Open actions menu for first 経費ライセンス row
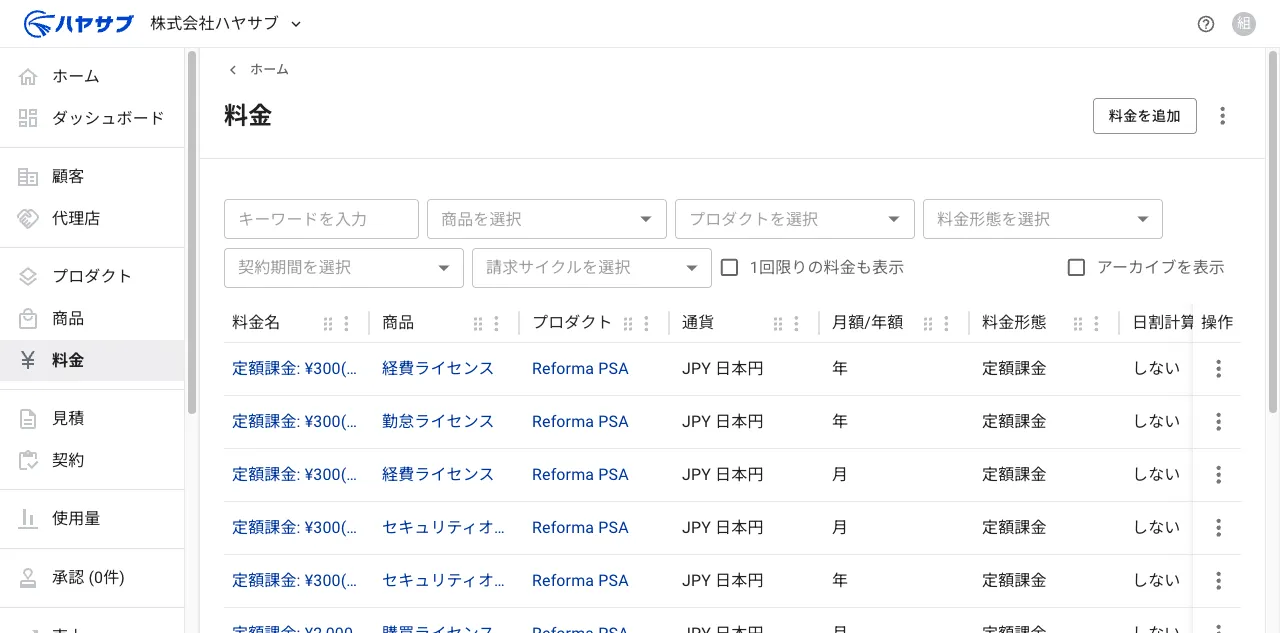This screenshot has width=1280, height=633. [x=1218, y=369]
